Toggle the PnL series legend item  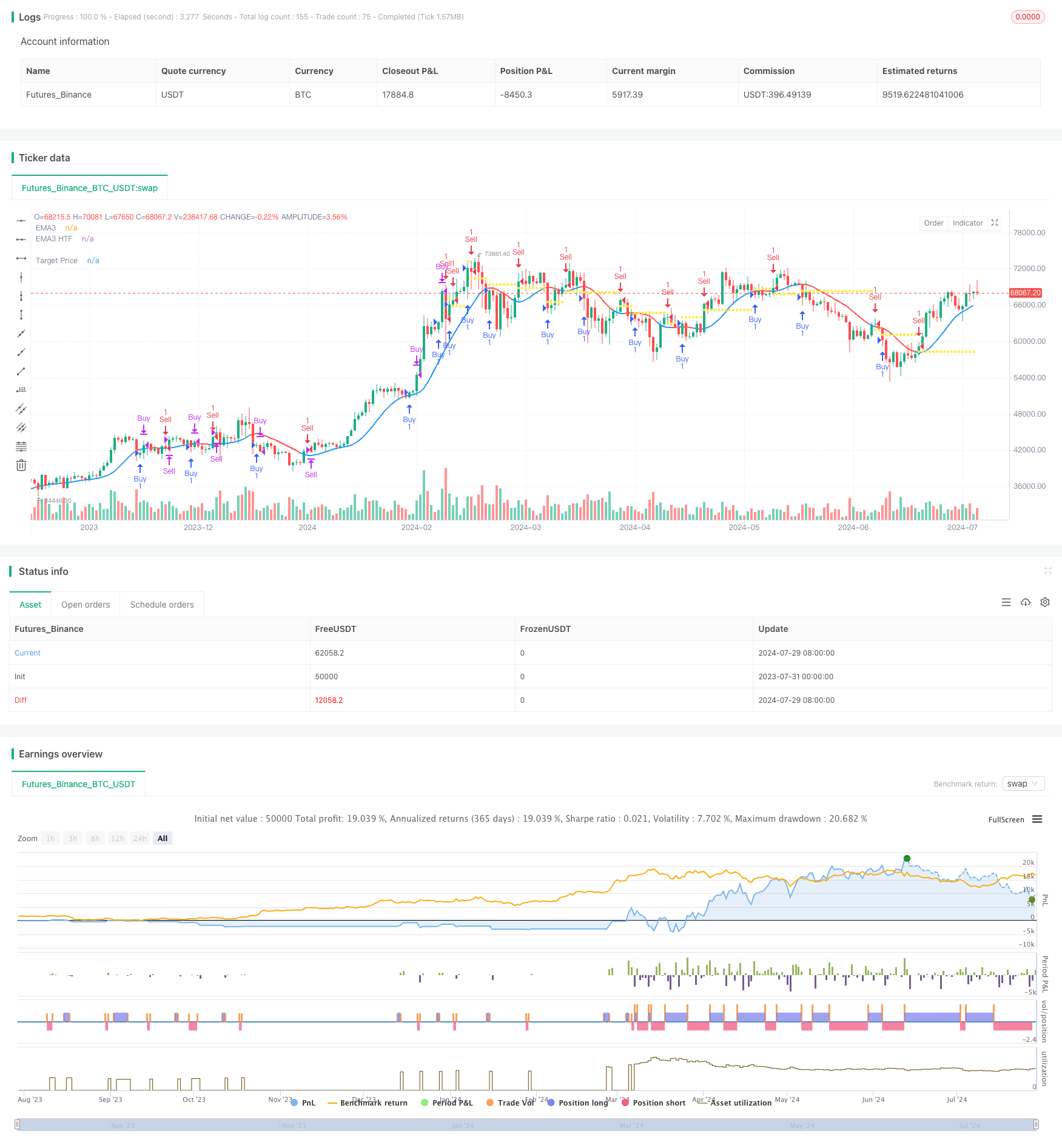[303, 1103]
